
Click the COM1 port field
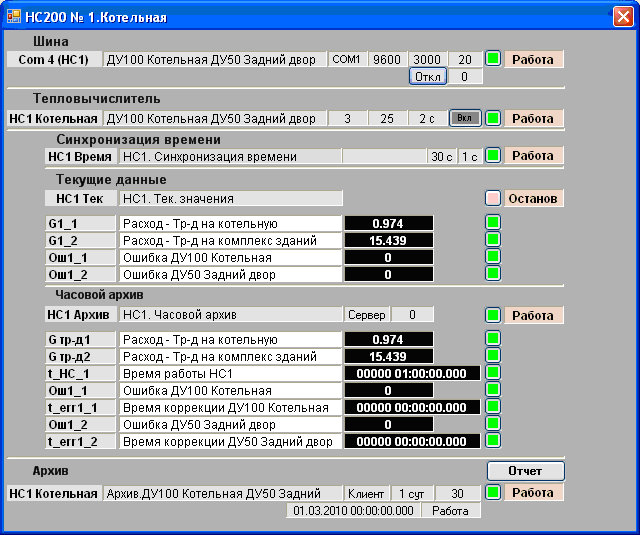347,60
